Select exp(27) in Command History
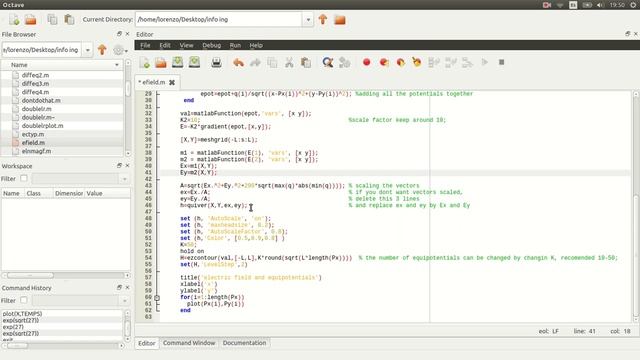This screenshot has height=360, width=640. (13, 327)
